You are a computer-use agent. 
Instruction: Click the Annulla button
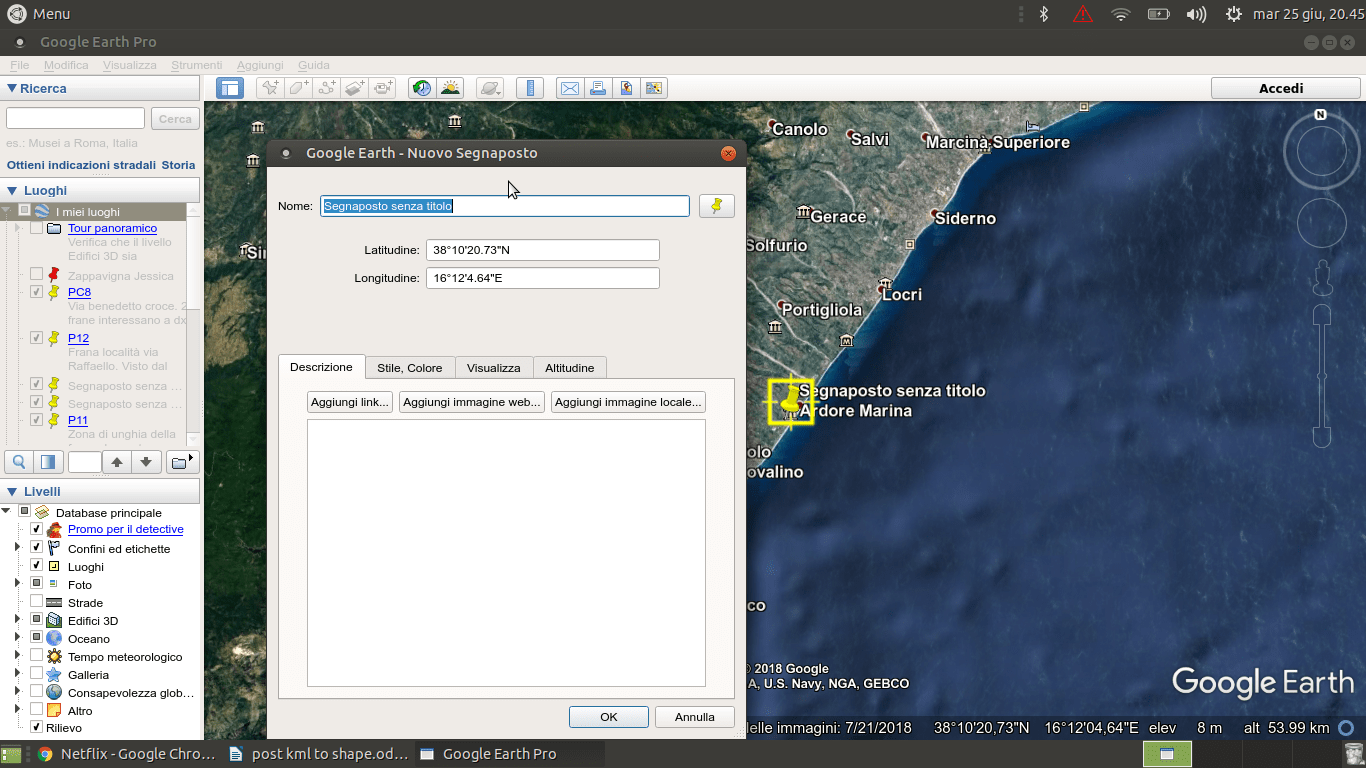(x=695, y=717)
